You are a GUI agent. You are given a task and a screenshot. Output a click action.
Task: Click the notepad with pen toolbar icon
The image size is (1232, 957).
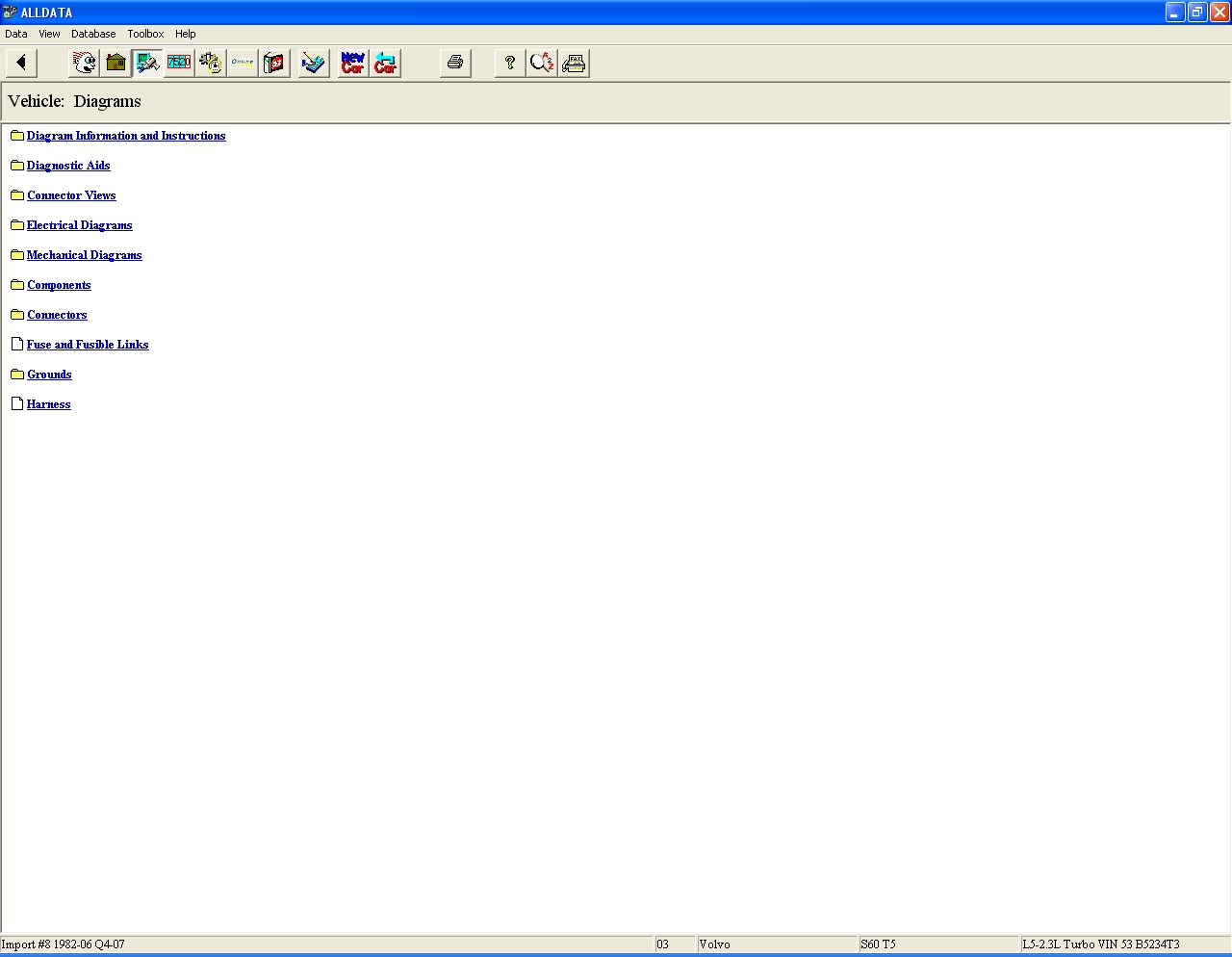pos(314,64)
